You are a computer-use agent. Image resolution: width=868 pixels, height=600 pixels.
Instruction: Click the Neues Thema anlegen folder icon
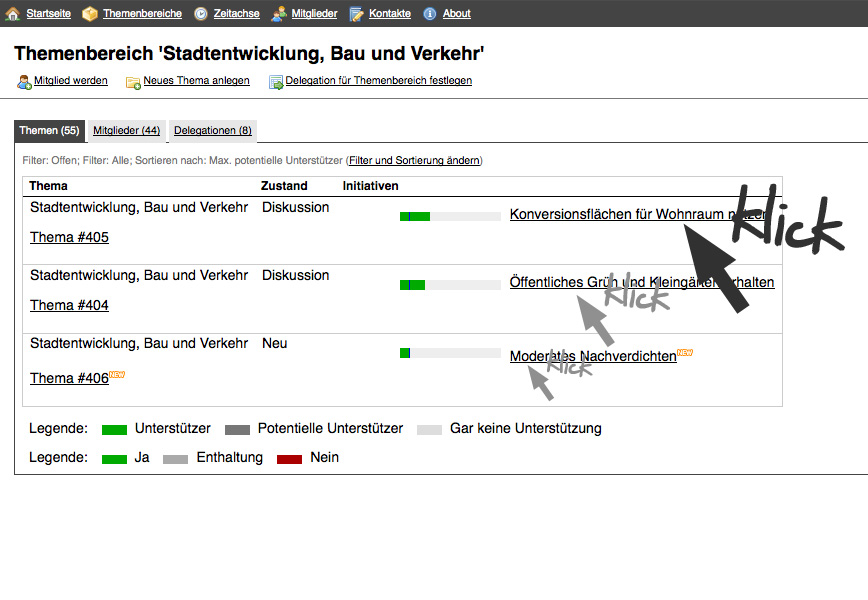pyautogui.click(x=133, y=81)
